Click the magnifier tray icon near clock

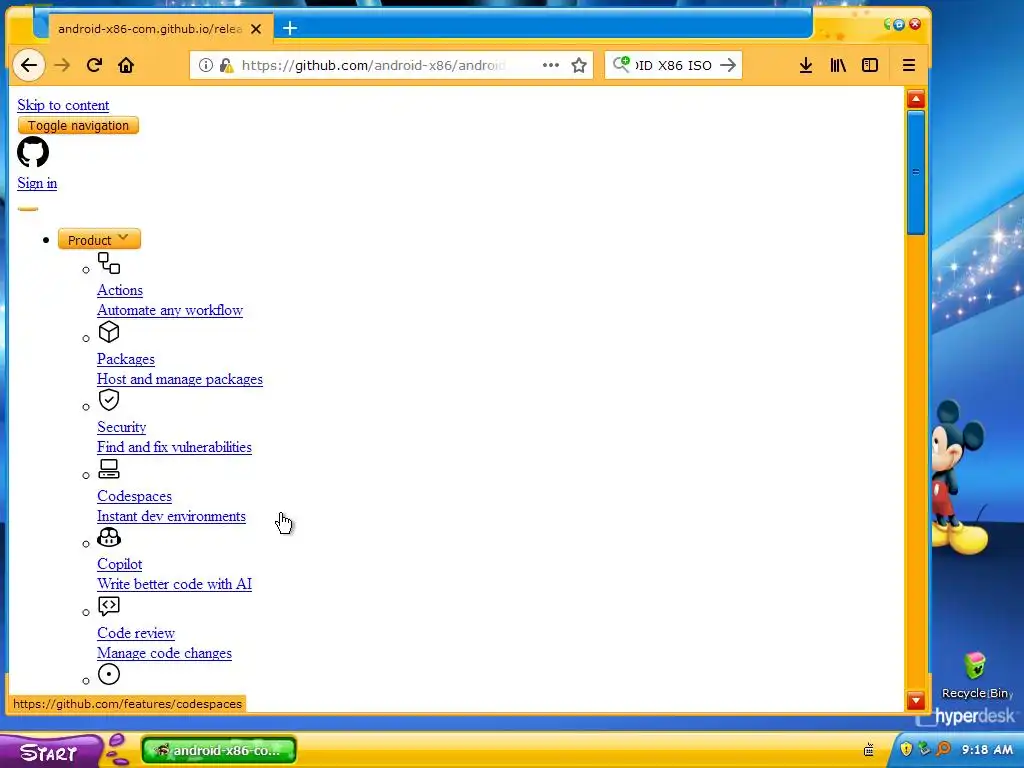pyautogui.click(x=944, y=749)
